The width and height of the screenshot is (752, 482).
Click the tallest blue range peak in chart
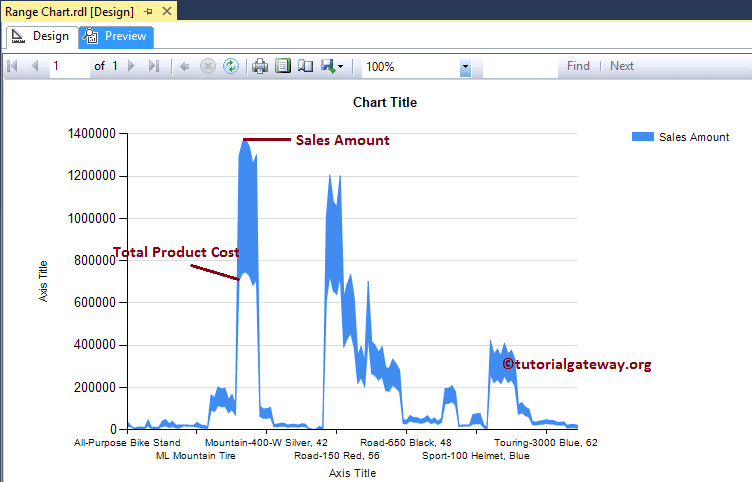click(x=247, y=211)
